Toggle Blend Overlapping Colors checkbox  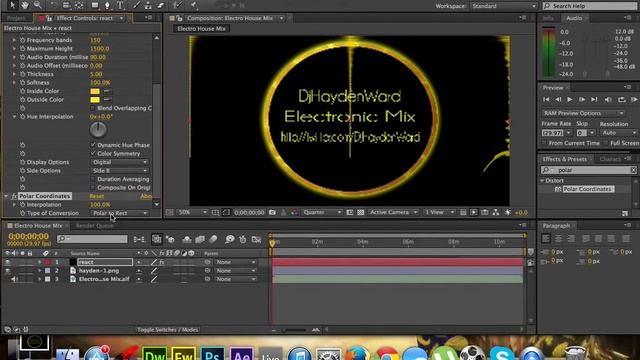93,108
